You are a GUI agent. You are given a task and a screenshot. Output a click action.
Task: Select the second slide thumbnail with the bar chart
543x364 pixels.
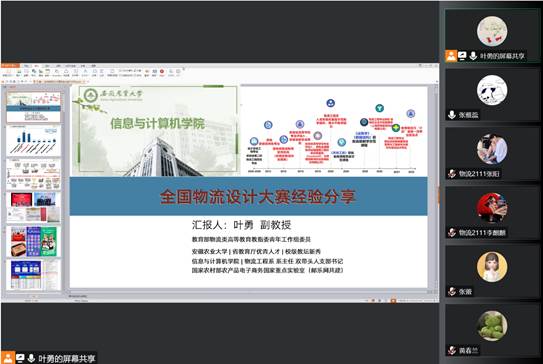point(34,141)
